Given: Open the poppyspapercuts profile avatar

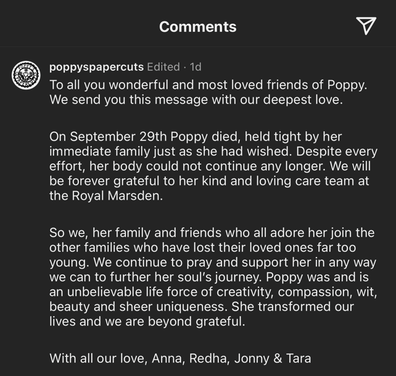Looking at the screenshot, I should coord(26,75).
